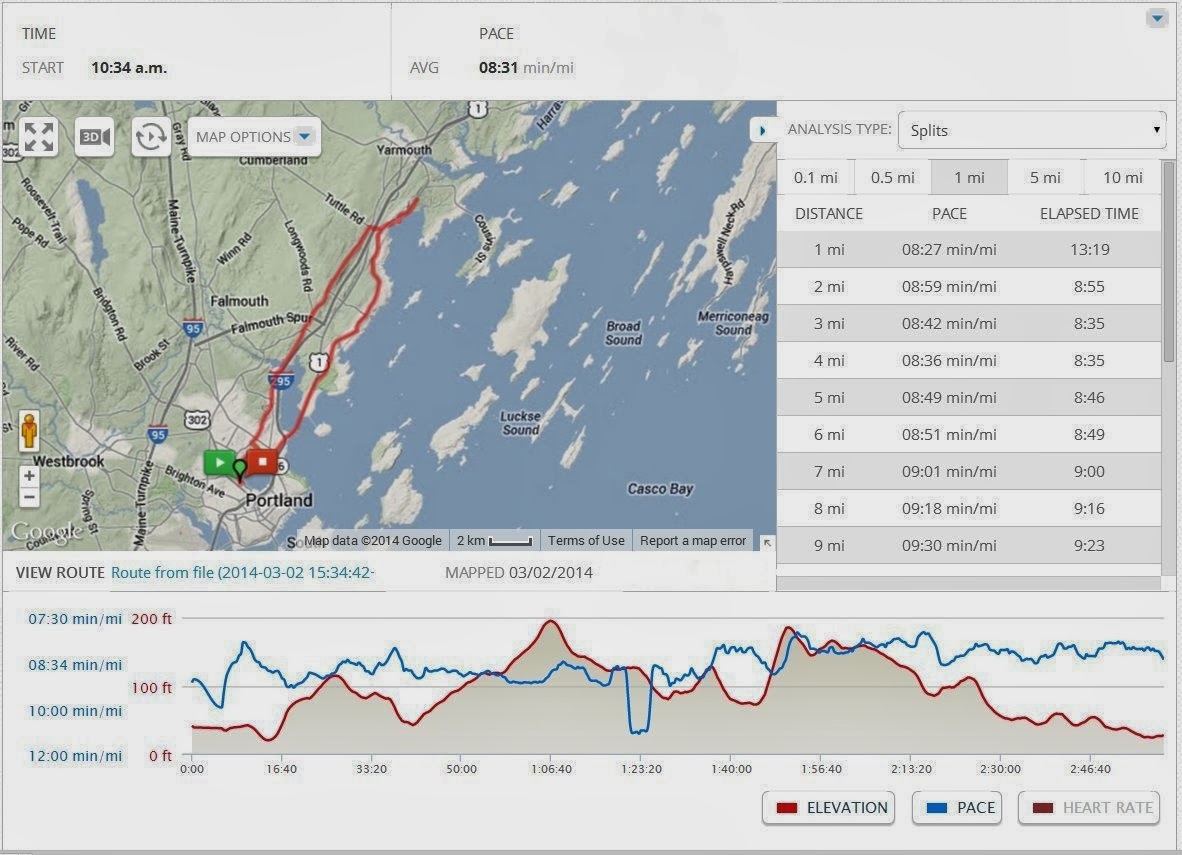Click the red stop marker on map
1182x855 pixels.
point(262,461)
